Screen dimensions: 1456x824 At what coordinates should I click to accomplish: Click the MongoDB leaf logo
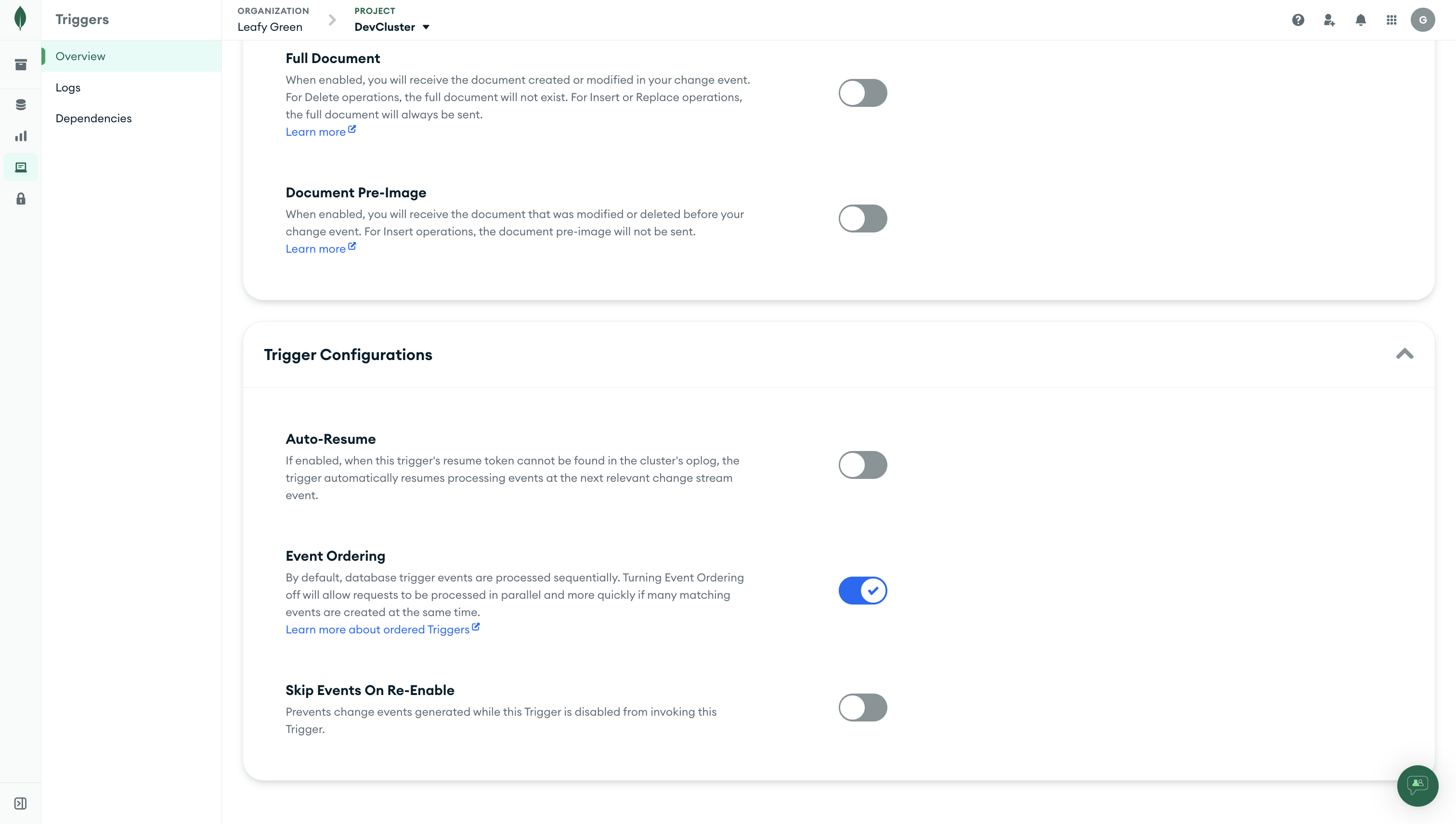20,19
